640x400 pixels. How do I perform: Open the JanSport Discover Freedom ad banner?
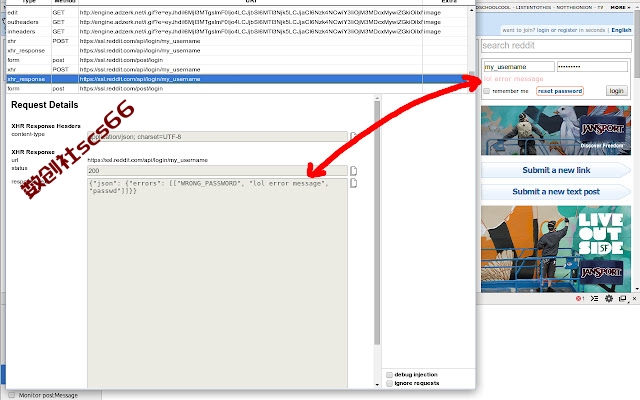(556, 130)
